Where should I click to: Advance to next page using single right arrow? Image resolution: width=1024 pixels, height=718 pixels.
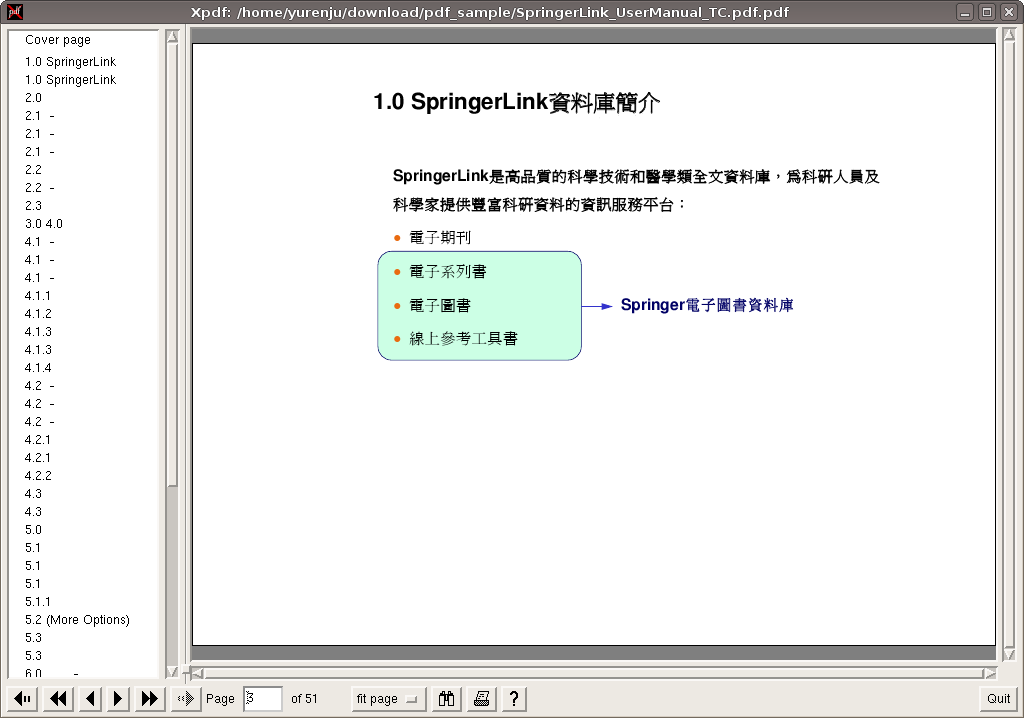(119, 699)
